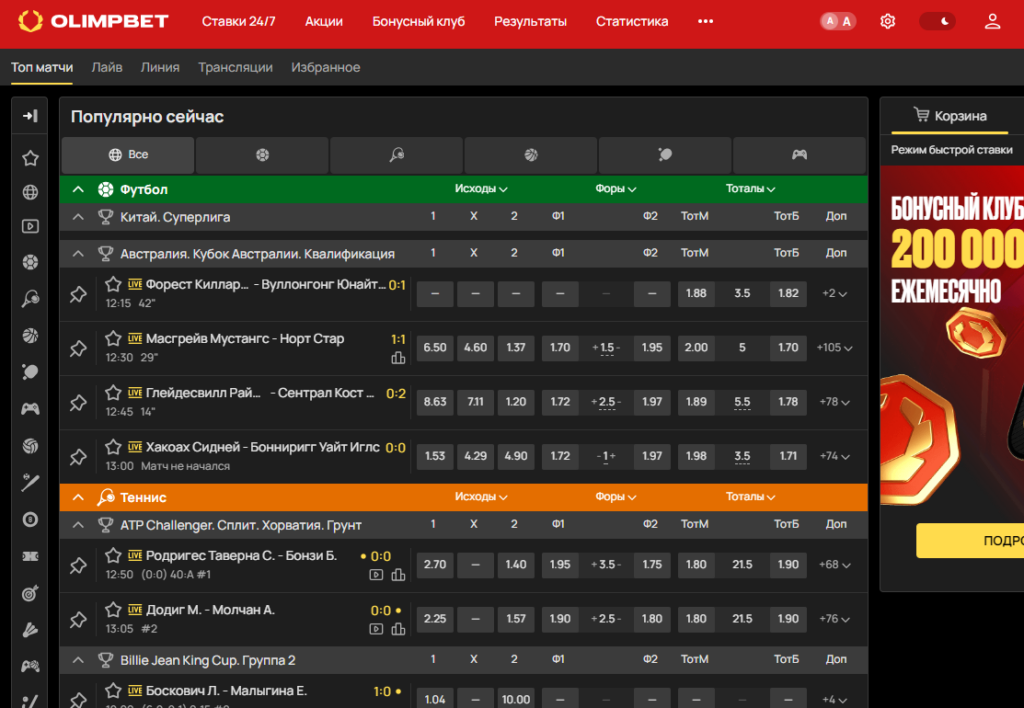This screenshot has width=1024, height=708.
Task: Click the OLIMPBET logo
Action: (93, 21)
